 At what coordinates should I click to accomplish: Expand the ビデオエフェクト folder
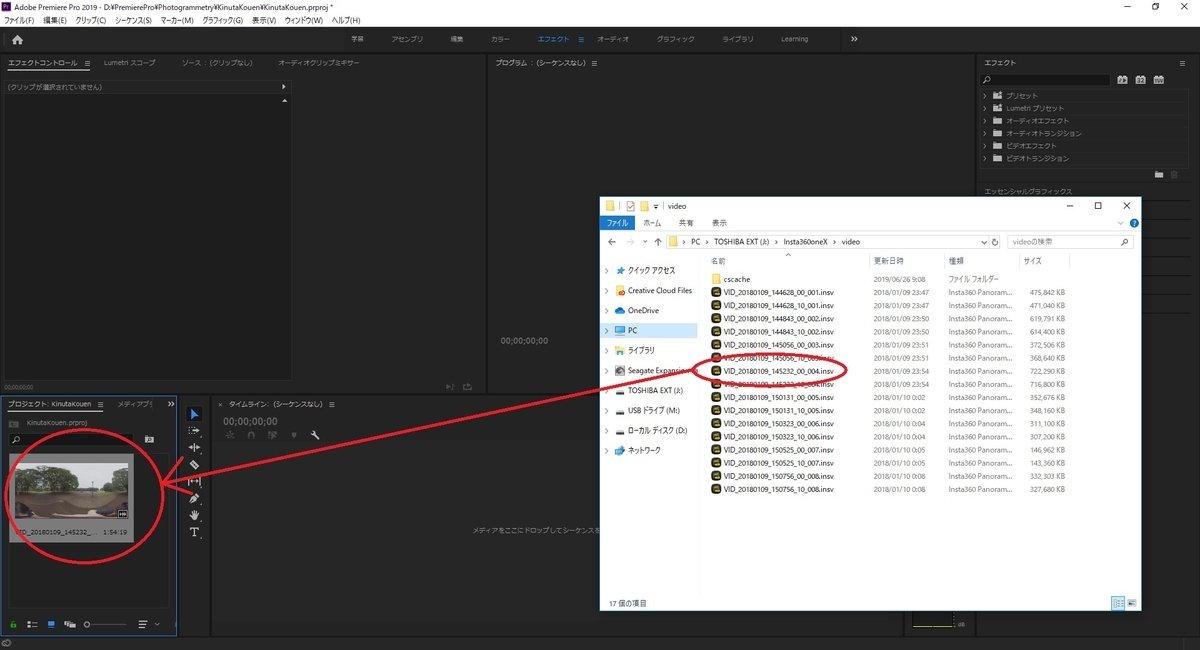coord(985,146)
